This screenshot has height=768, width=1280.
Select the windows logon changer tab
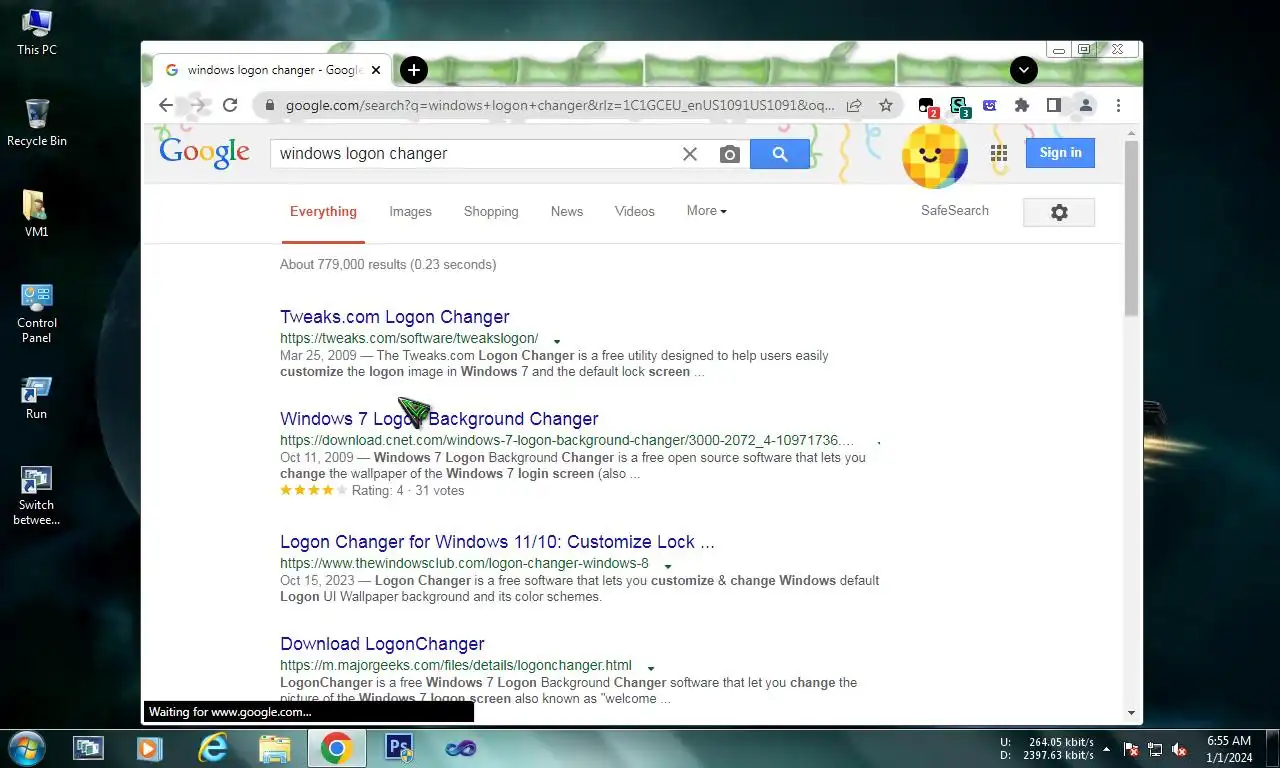click(x=273, y=70)
